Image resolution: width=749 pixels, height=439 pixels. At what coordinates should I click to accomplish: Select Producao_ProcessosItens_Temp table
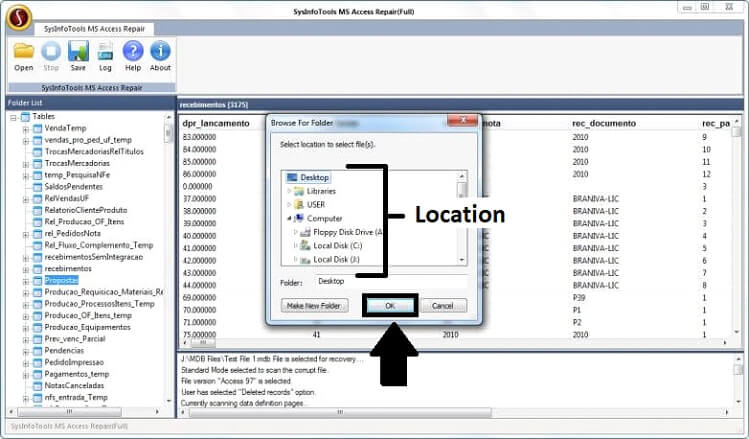(x=99, y=304)
